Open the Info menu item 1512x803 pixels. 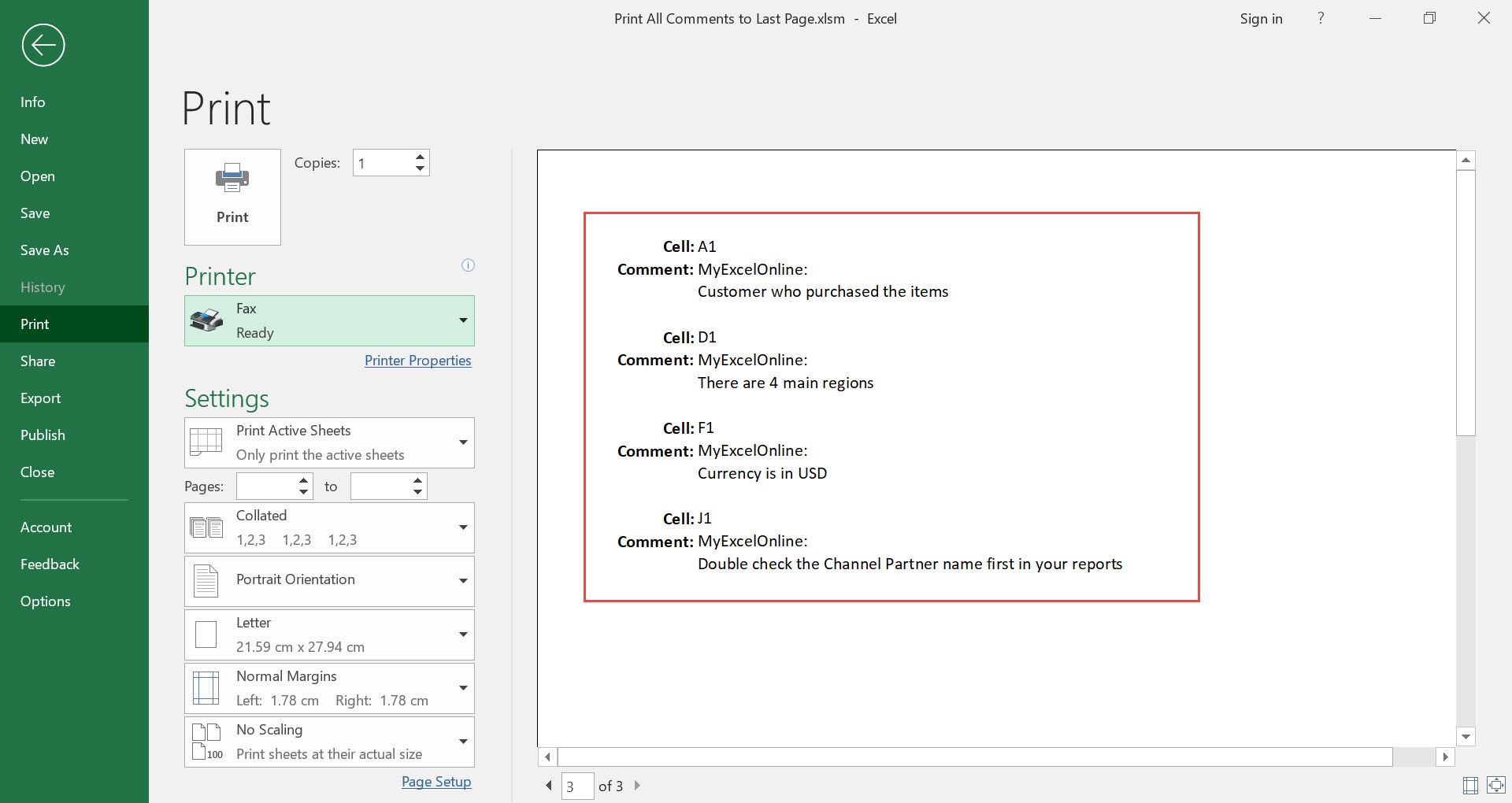(x=74, y=102)
